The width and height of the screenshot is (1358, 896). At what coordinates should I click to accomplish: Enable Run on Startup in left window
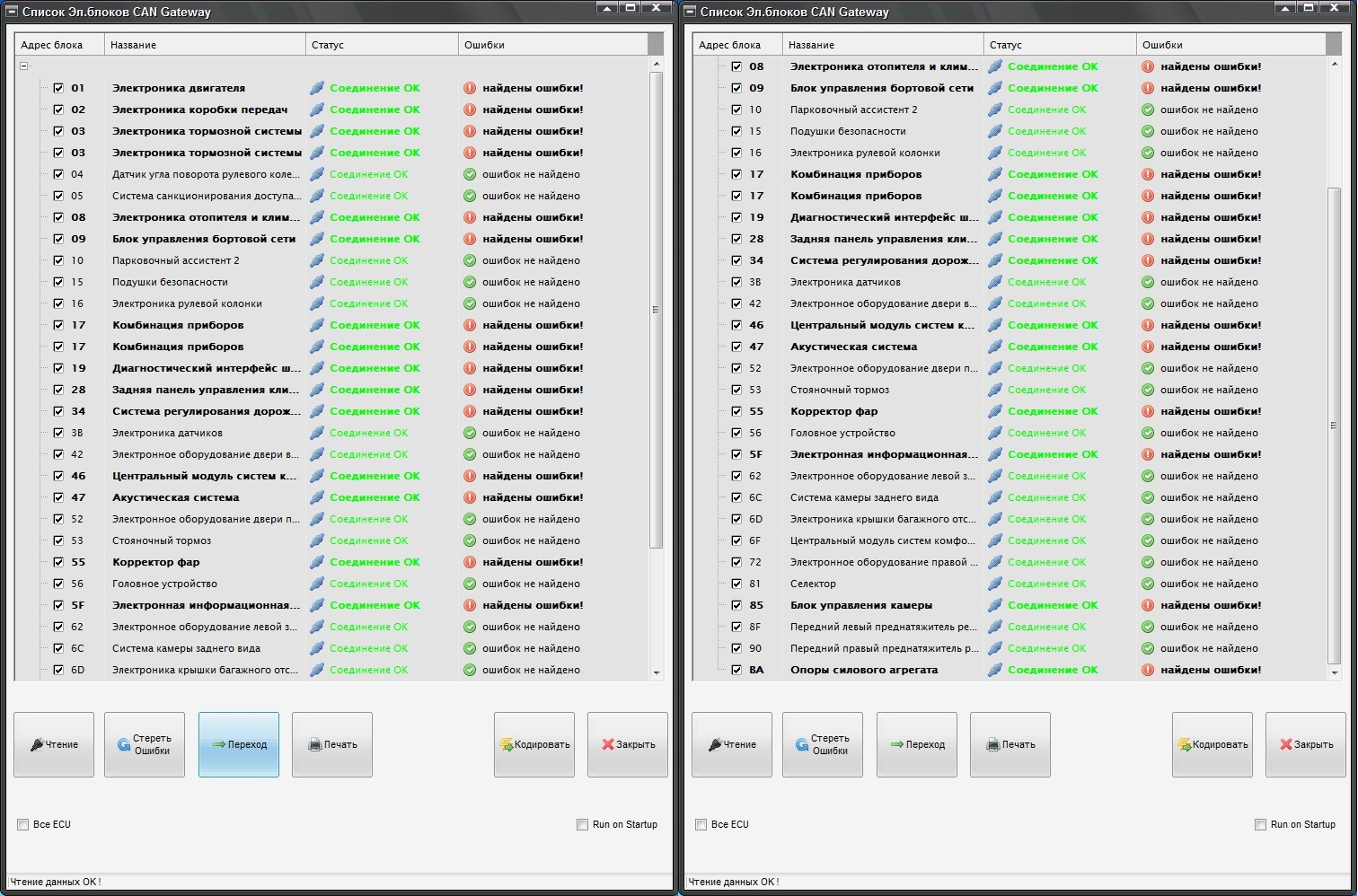582,824
